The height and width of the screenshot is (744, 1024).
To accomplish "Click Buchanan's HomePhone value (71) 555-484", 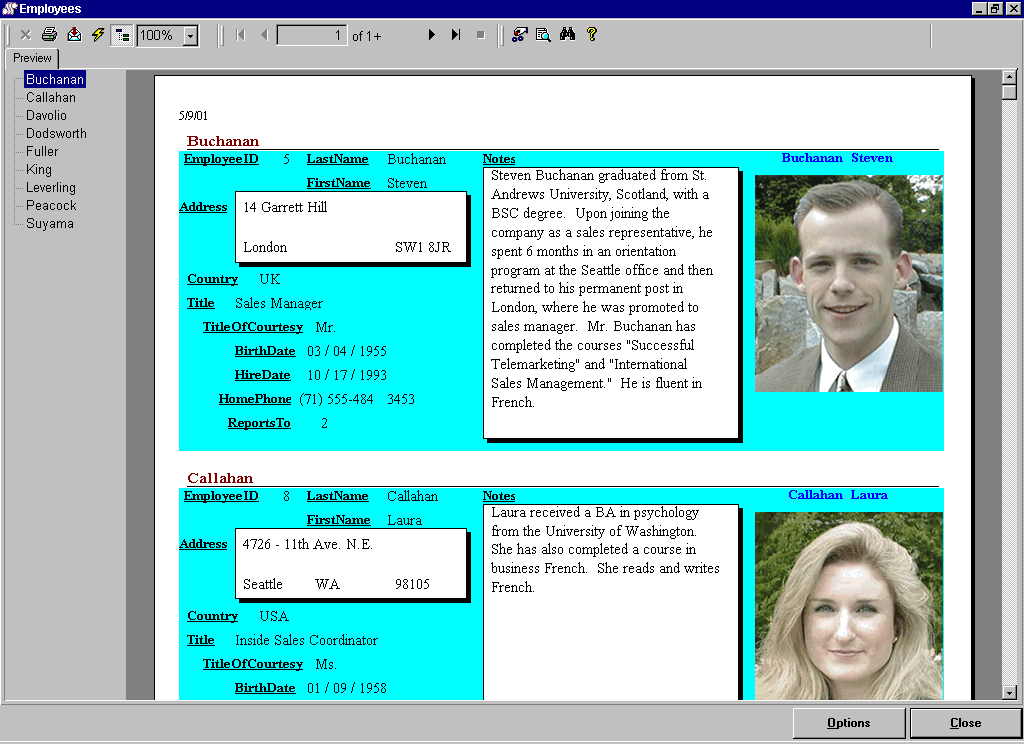I will [x=336, y=399].
